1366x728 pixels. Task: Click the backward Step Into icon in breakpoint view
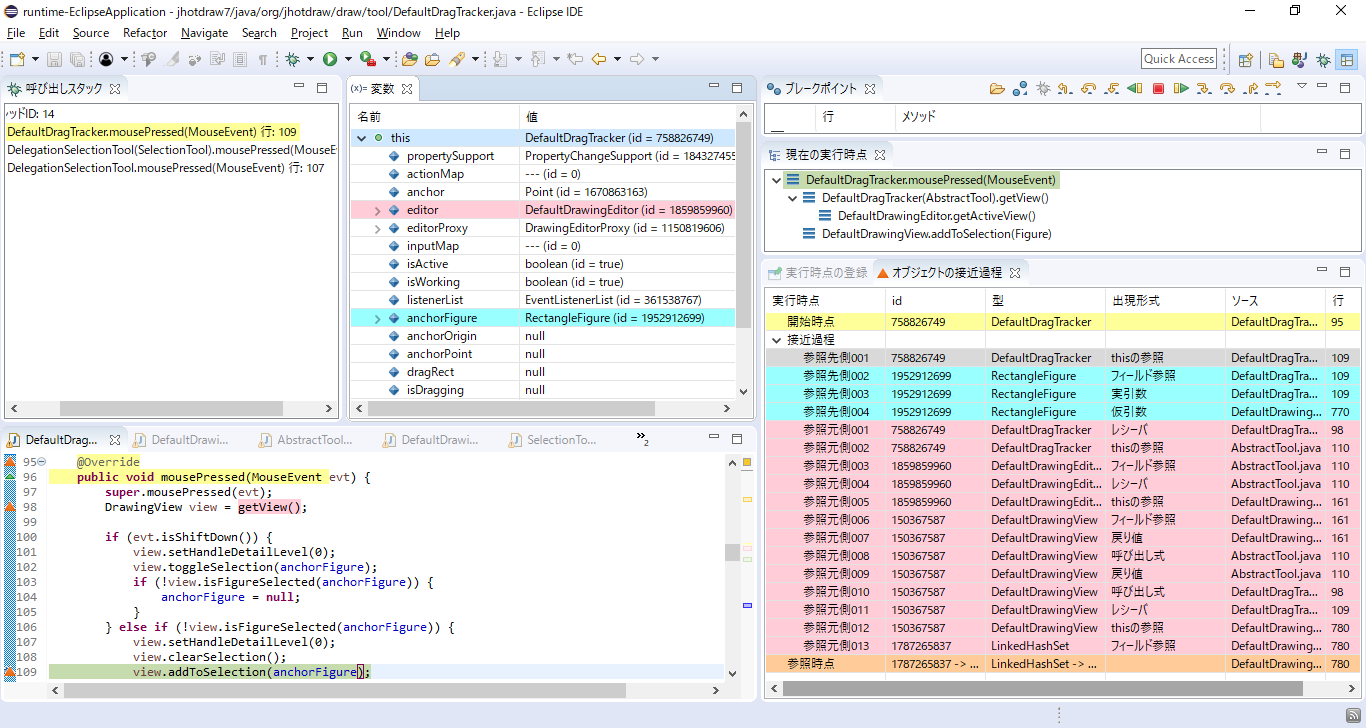(1111, 88)
